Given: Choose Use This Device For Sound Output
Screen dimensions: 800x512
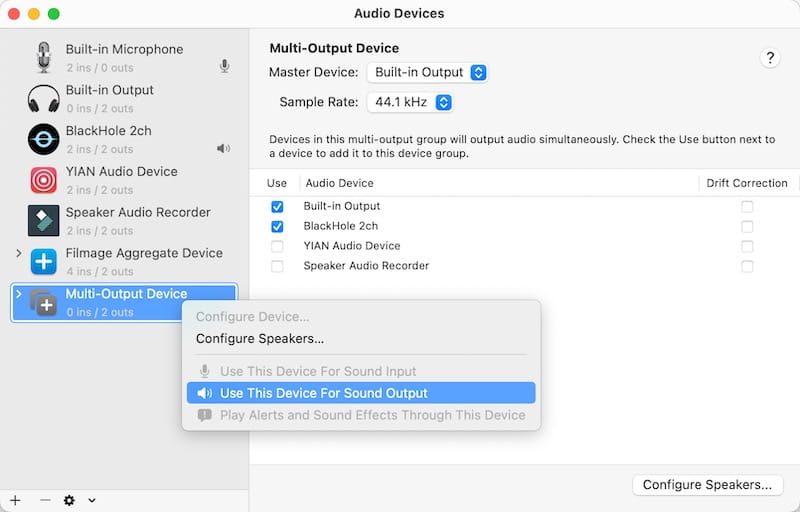Looking at the screenshot, I should (323, 393).
